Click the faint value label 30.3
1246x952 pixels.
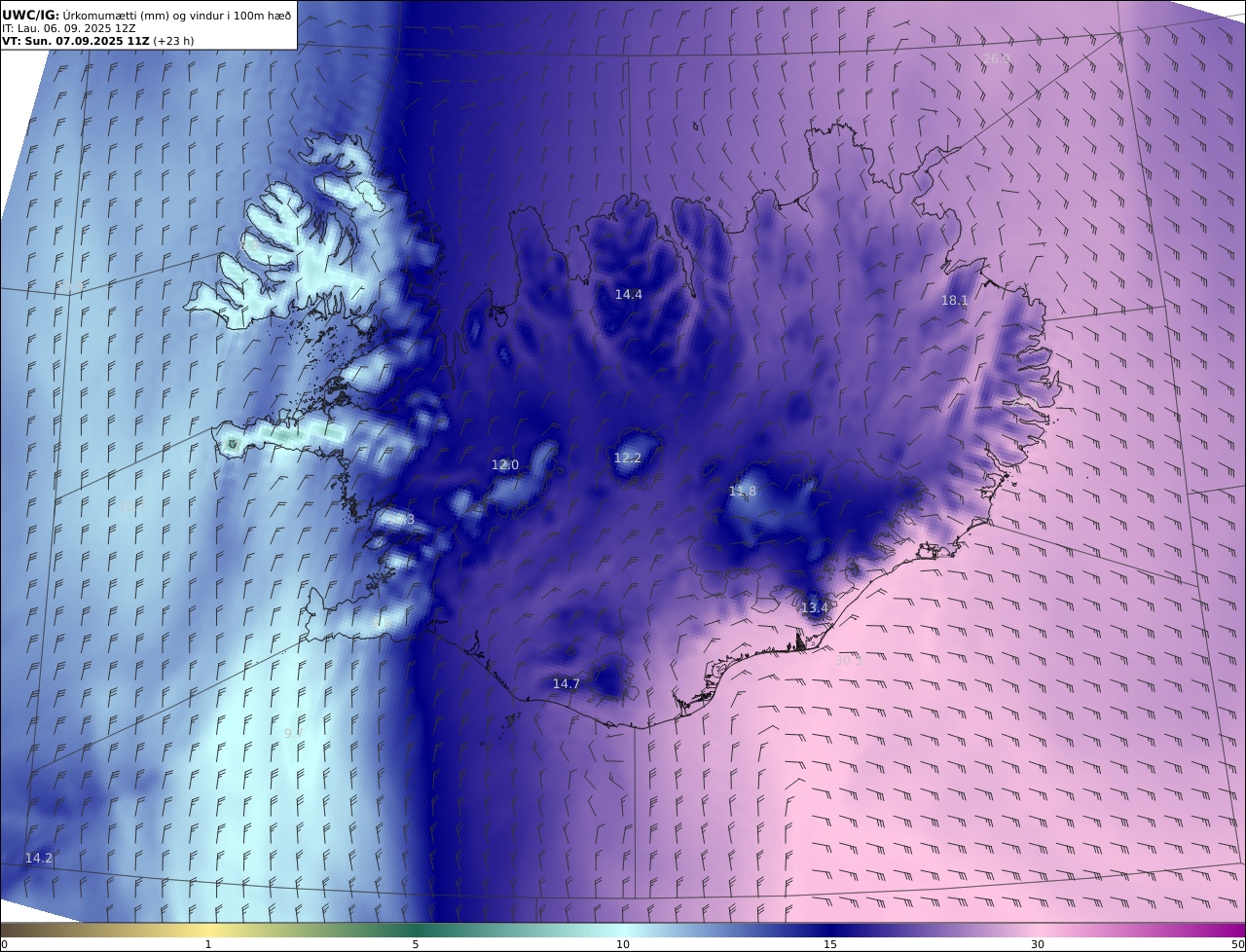click(x=849, y=660)
